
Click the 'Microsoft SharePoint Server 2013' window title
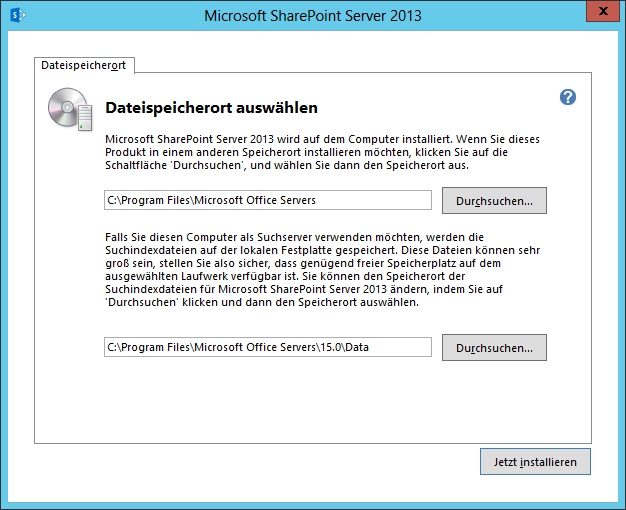click(x=312, y=16)
